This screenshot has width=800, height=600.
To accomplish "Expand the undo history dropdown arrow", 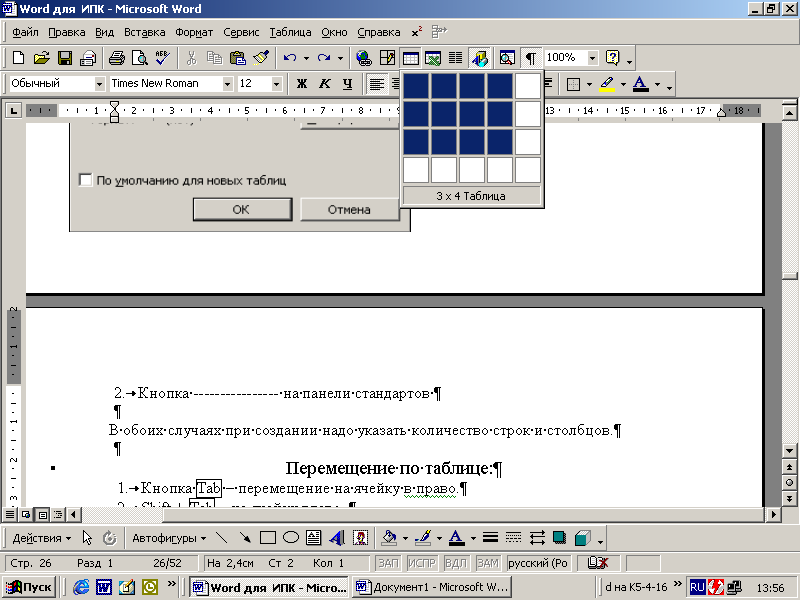I will (x=306, y=58).
